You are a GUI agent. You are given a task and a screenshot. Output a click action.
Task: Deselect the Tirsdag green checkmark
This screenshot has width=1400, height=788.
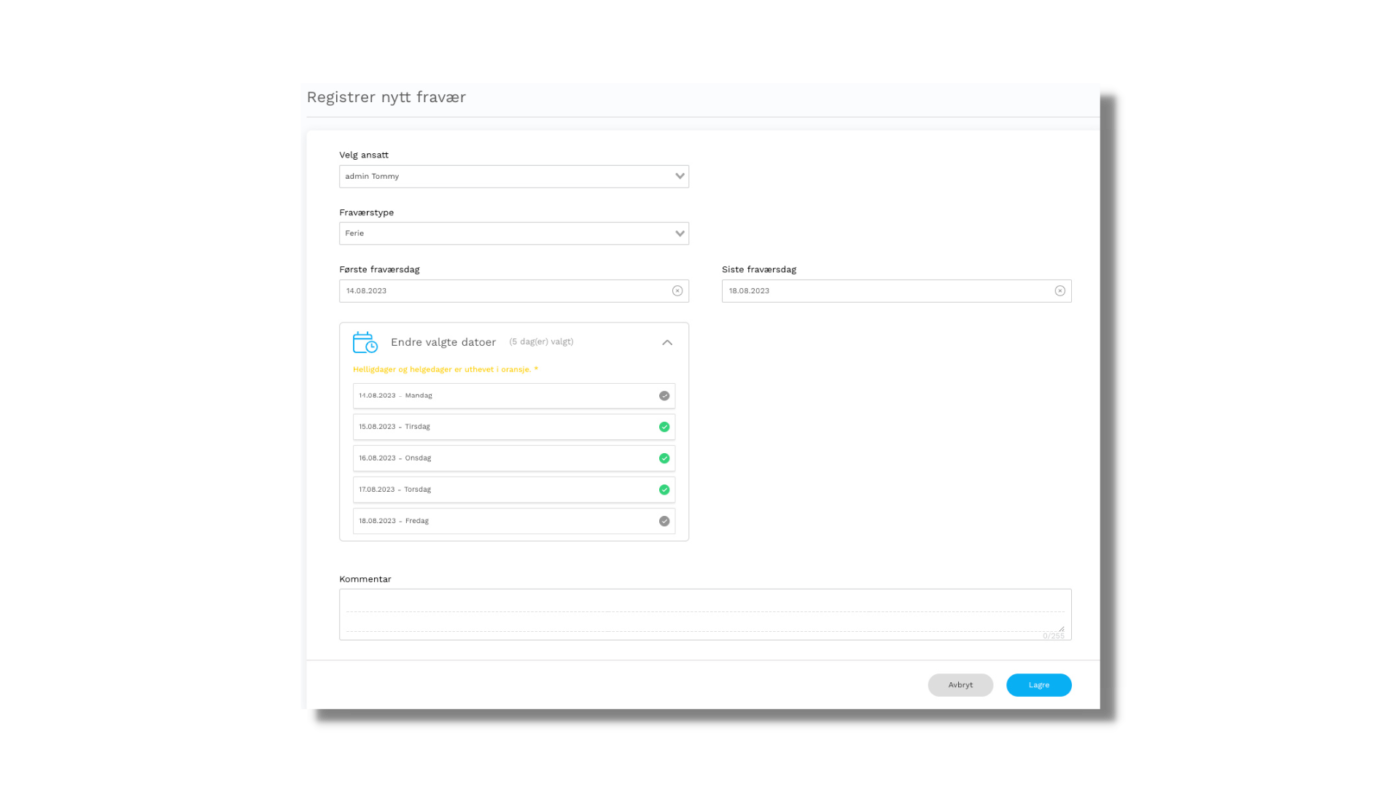pyautogui.click(x=664, y=427)
